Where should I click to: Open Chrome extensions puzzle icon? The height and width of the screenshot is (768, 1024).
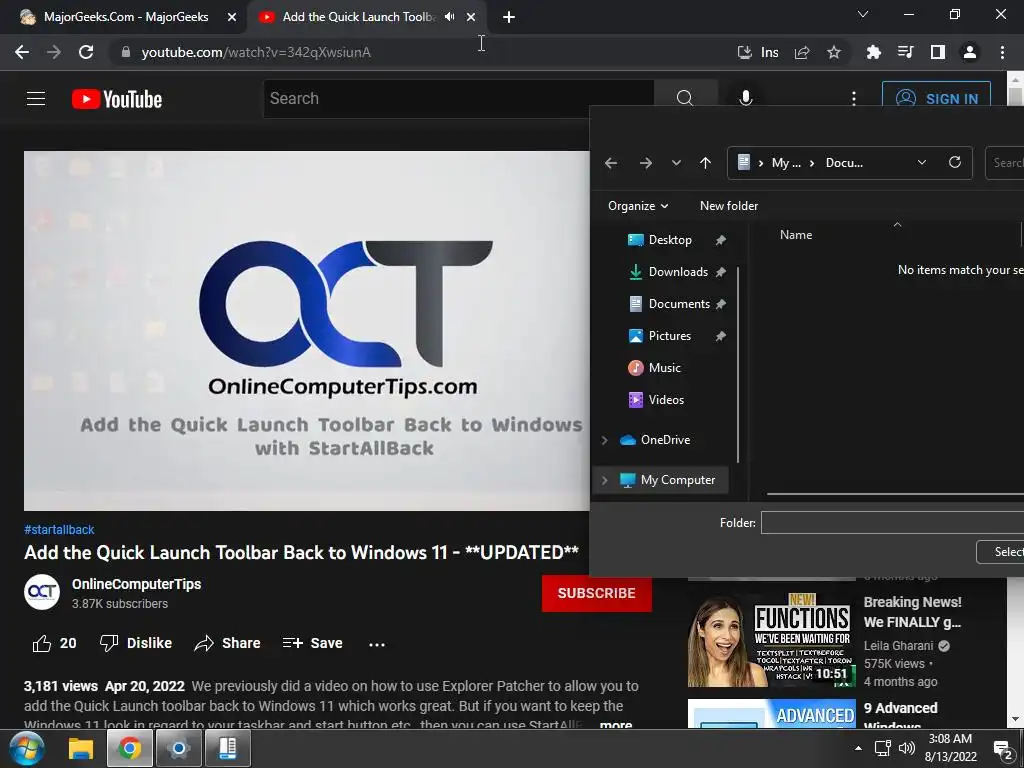pyautogui.click(x=874, y=52)
